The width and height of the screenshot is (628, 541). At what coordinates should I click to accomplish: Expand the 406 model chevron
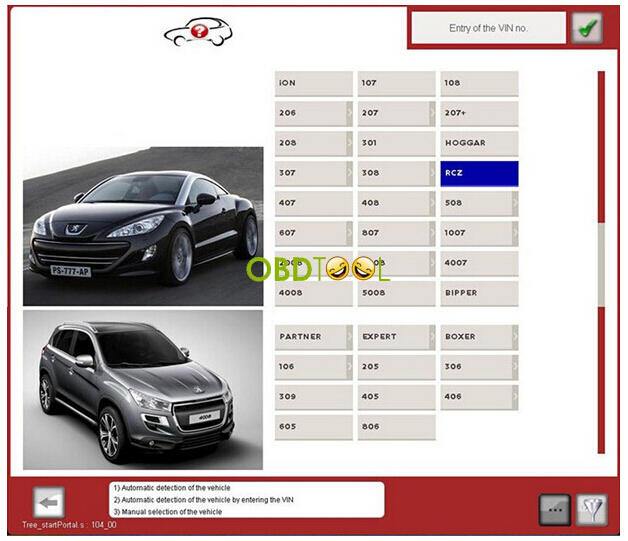(x=515, y=396)
